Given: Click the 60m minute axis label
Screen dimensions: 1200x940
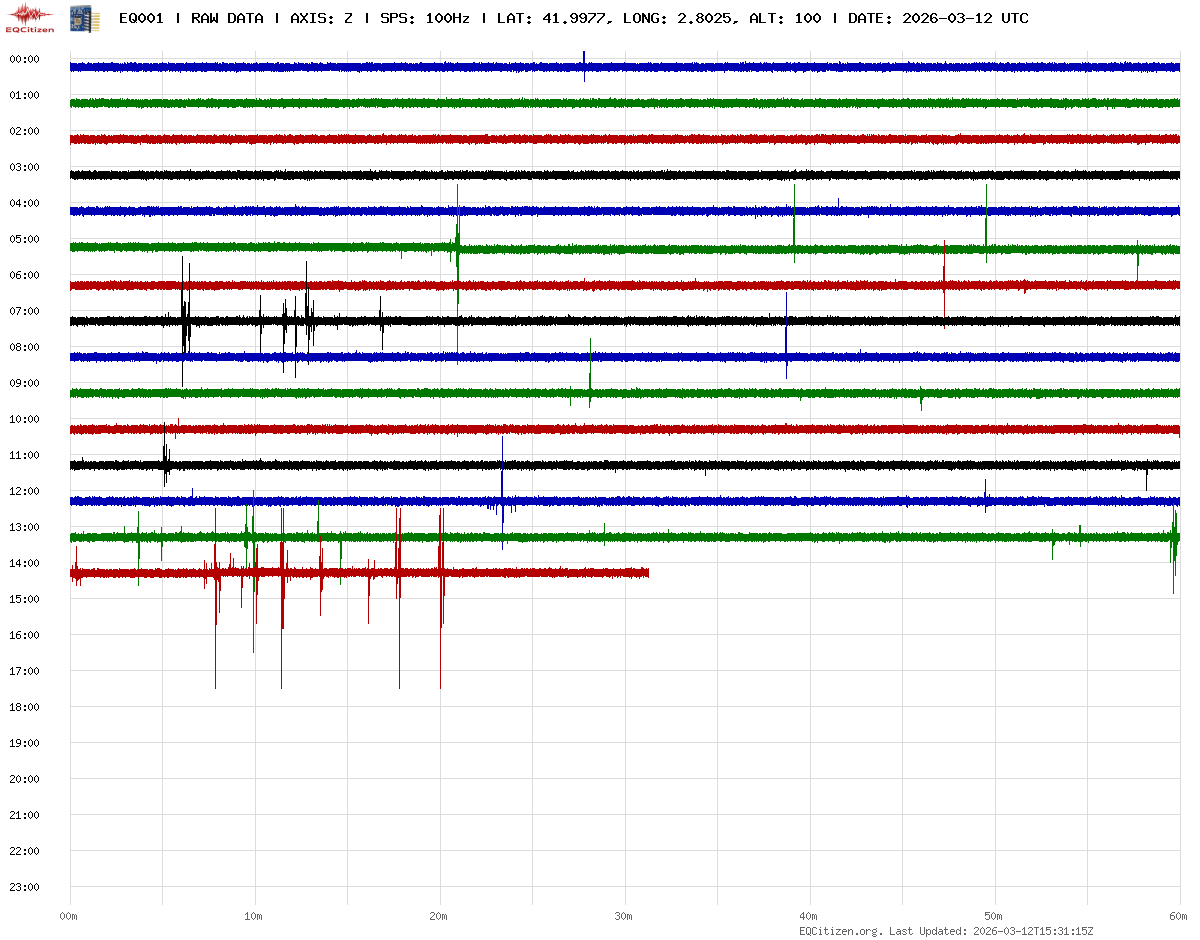Looking at the screenshot, I should pyautogui.click(x=1178, y=915).
